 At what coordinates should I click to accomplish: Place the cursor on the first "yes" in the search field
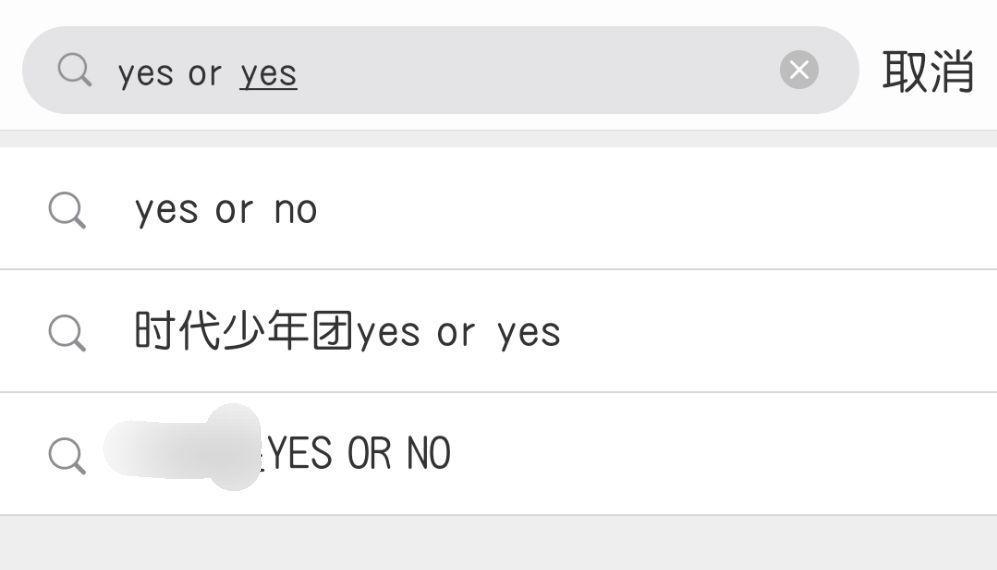pyautogui.click(x=146, y=73)
